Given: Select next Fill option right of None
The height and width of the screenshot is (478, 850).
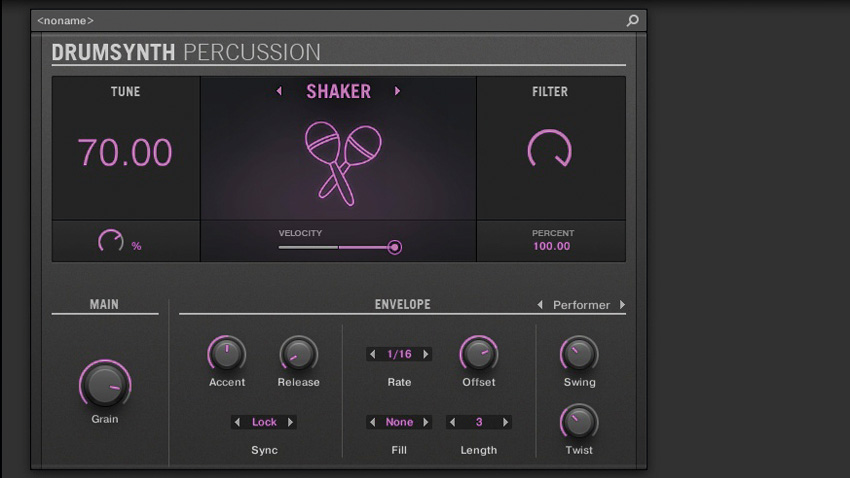Looking at the screenshot, I should (x=426, y=422).
